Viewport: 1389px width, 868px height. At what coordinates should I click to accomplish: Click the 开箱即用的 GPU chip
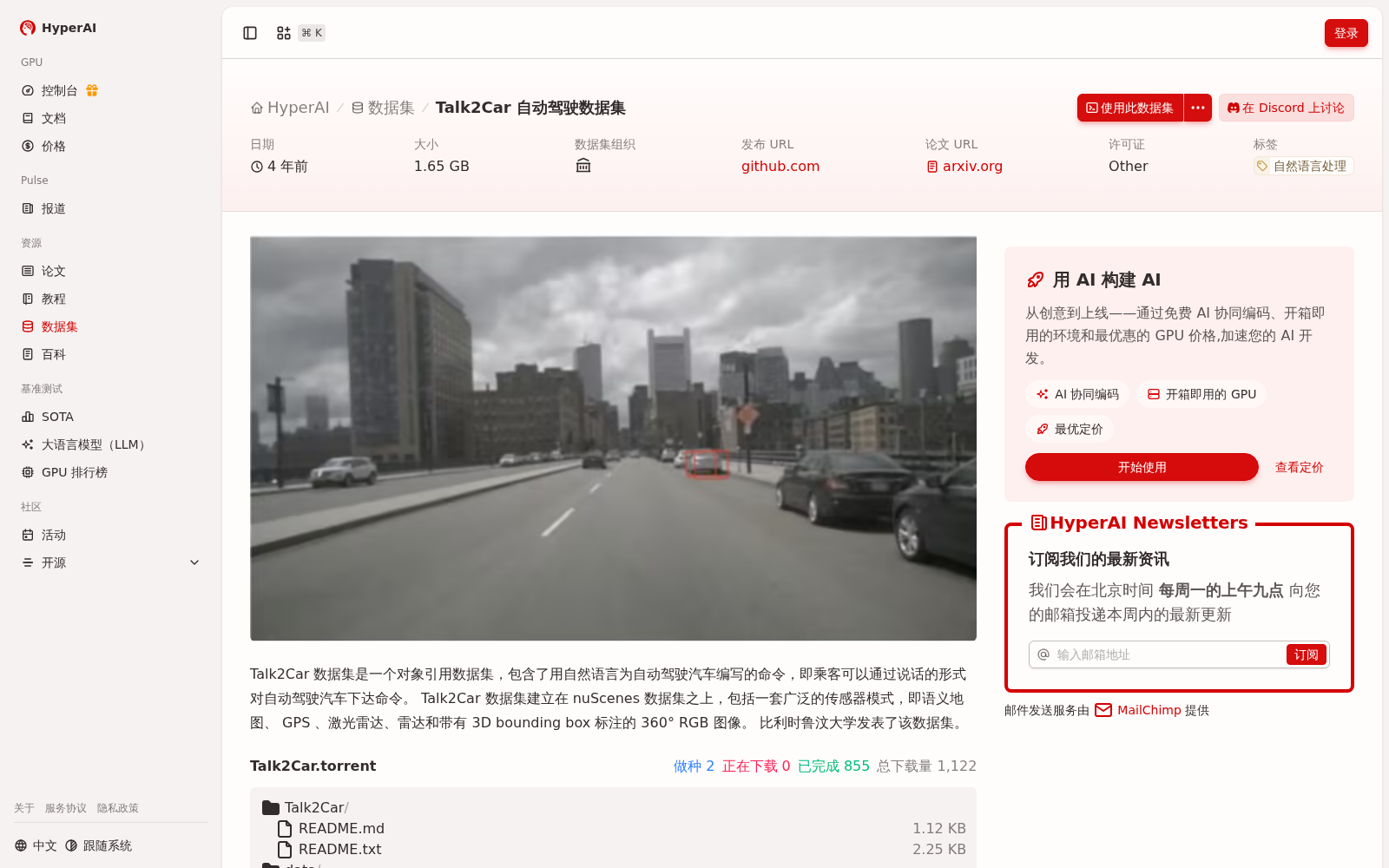coord(1201,394)
